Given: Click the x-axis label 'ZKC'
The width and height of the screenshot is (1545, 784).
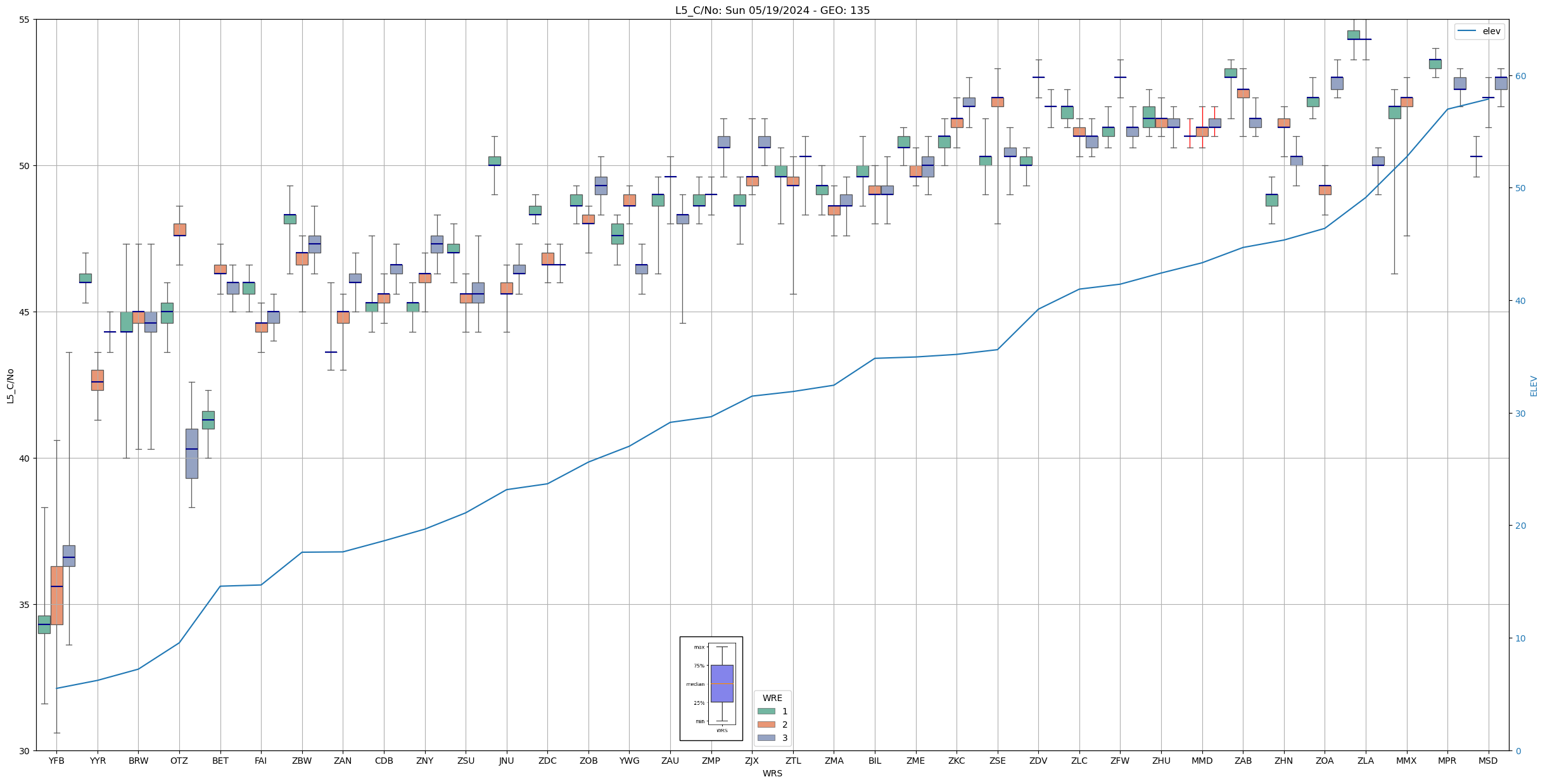Looking at the screenshot, I should (957, 761).
